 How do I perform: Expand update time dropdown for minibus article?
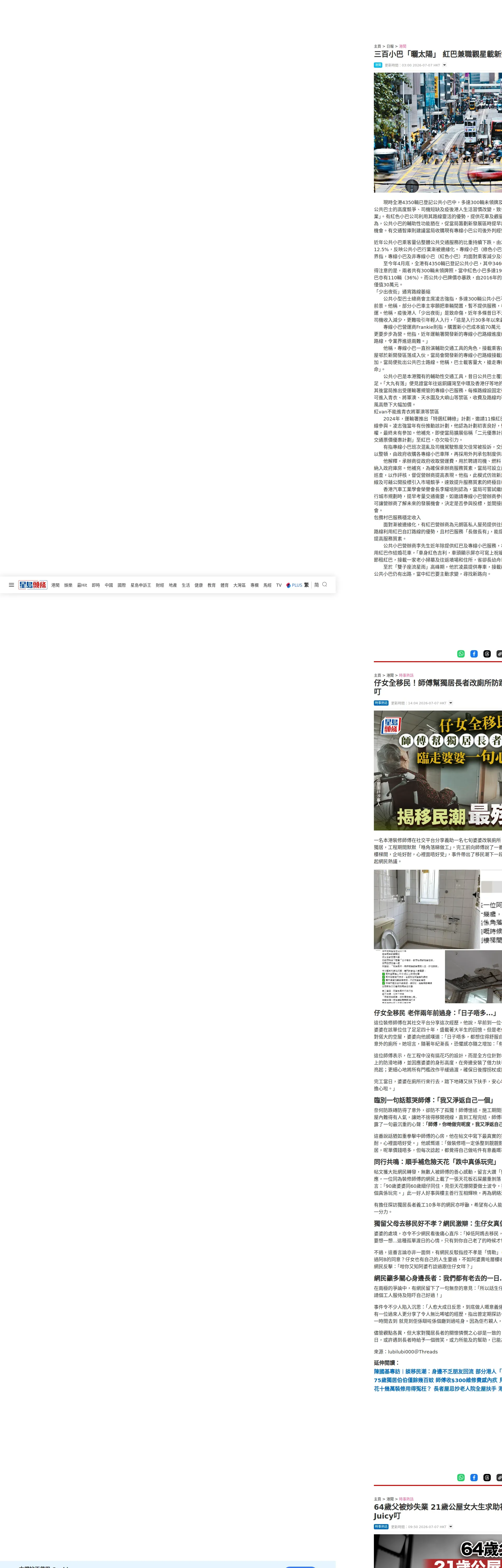(444, 65)
